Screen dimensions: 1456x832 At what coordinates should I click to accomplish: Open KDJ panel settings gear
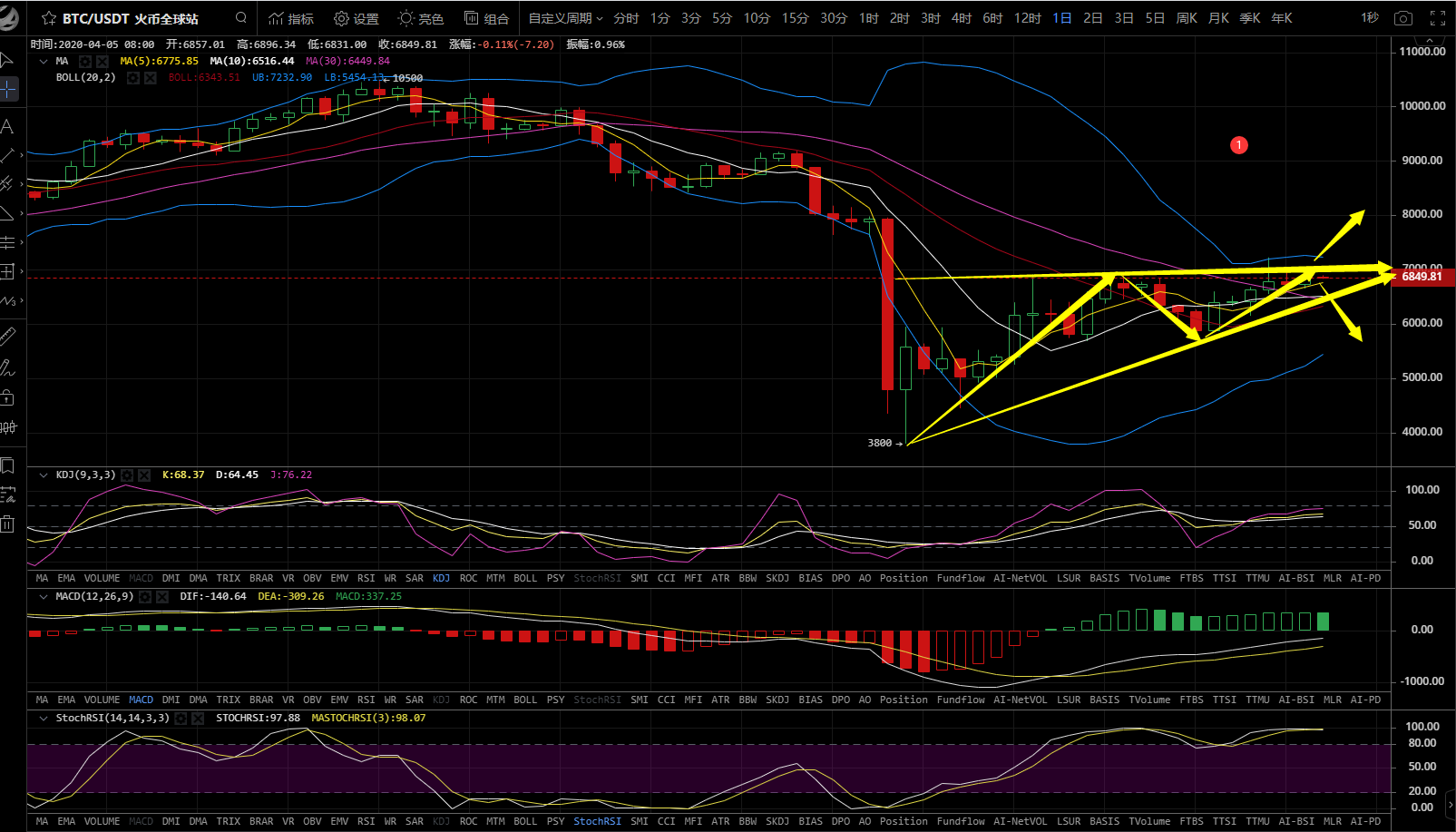[x=128, y=475]
